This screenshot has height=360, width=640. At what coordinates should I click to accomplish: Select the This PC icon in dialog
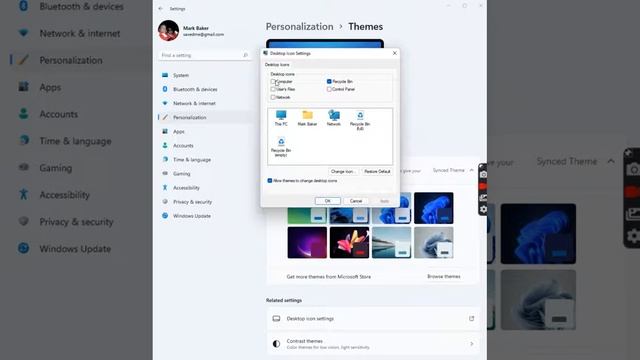pyautogui.click(x=281, y=118)
